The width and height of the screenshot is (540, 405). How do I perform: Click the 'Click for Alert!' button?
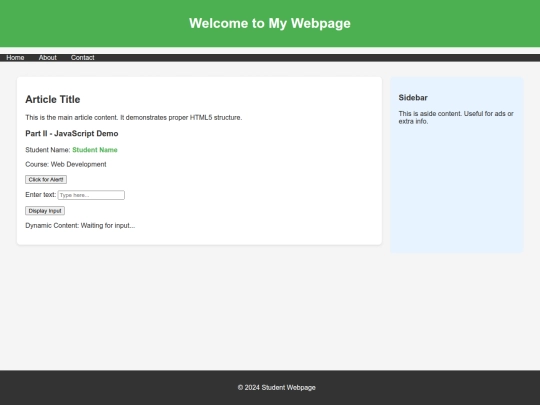[46, 179]
